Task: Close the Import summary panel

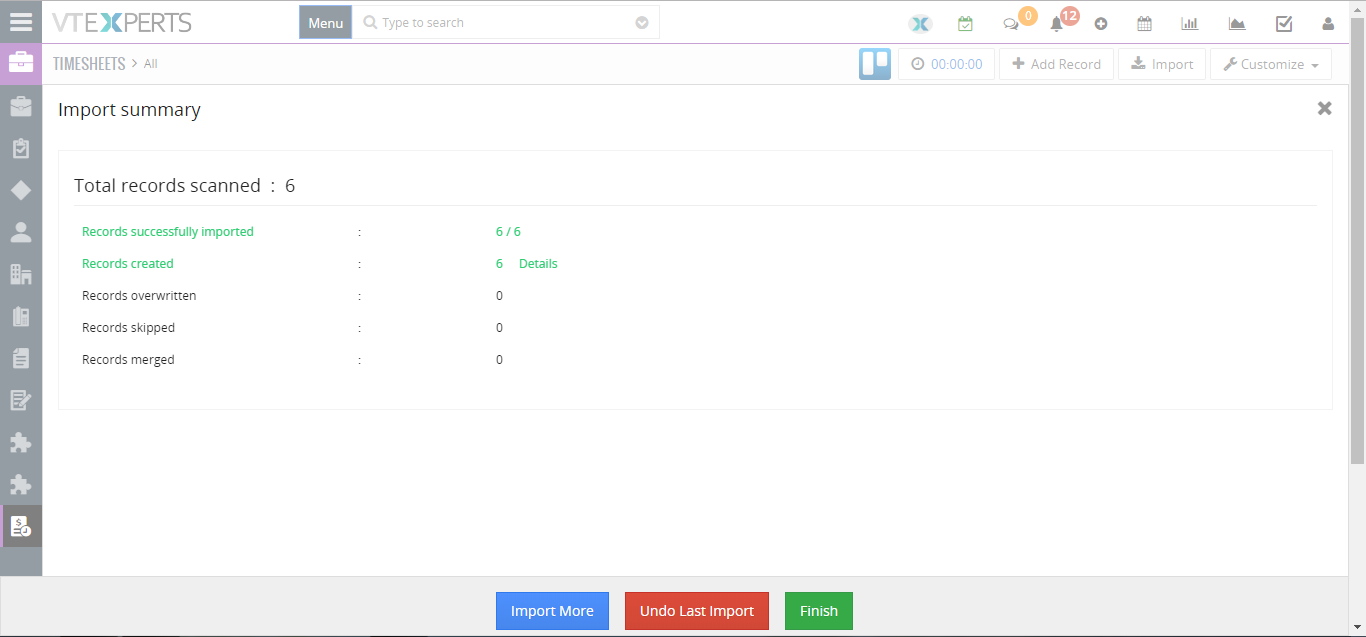Action: (1324, 108)
